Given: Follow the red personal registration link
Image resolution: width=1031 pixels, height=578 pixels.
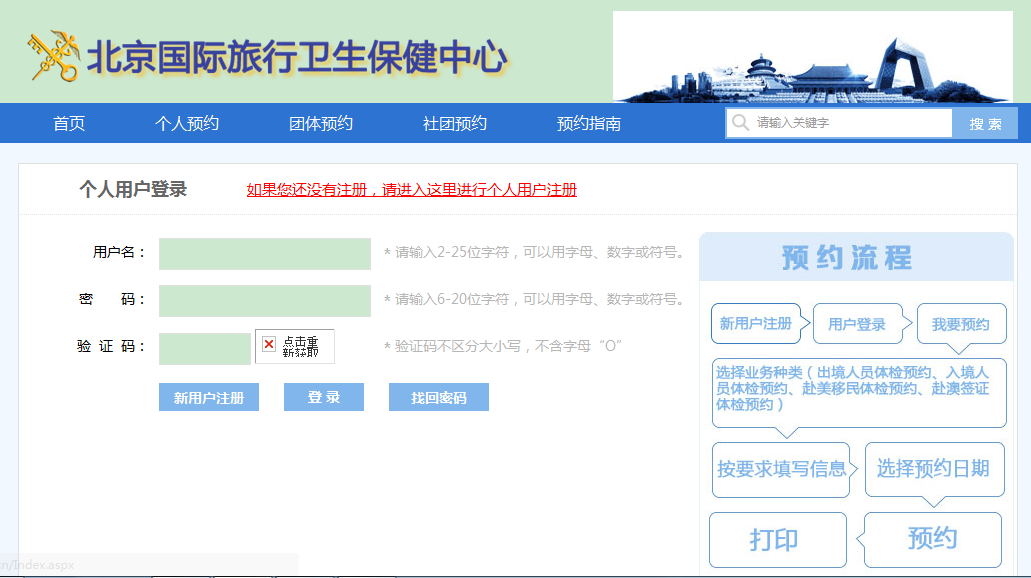Looking at the screenshot, I should 412,190.
